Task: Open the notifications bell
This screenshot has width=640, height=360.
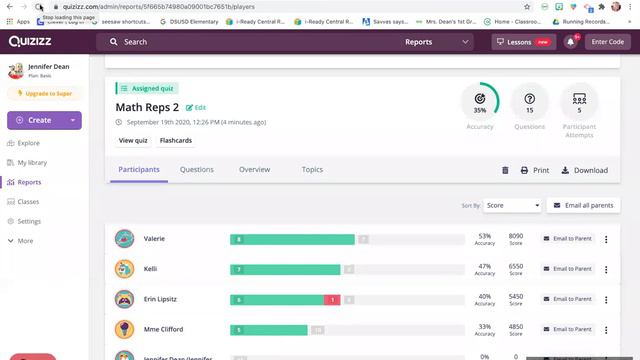Action: [571, 42]
